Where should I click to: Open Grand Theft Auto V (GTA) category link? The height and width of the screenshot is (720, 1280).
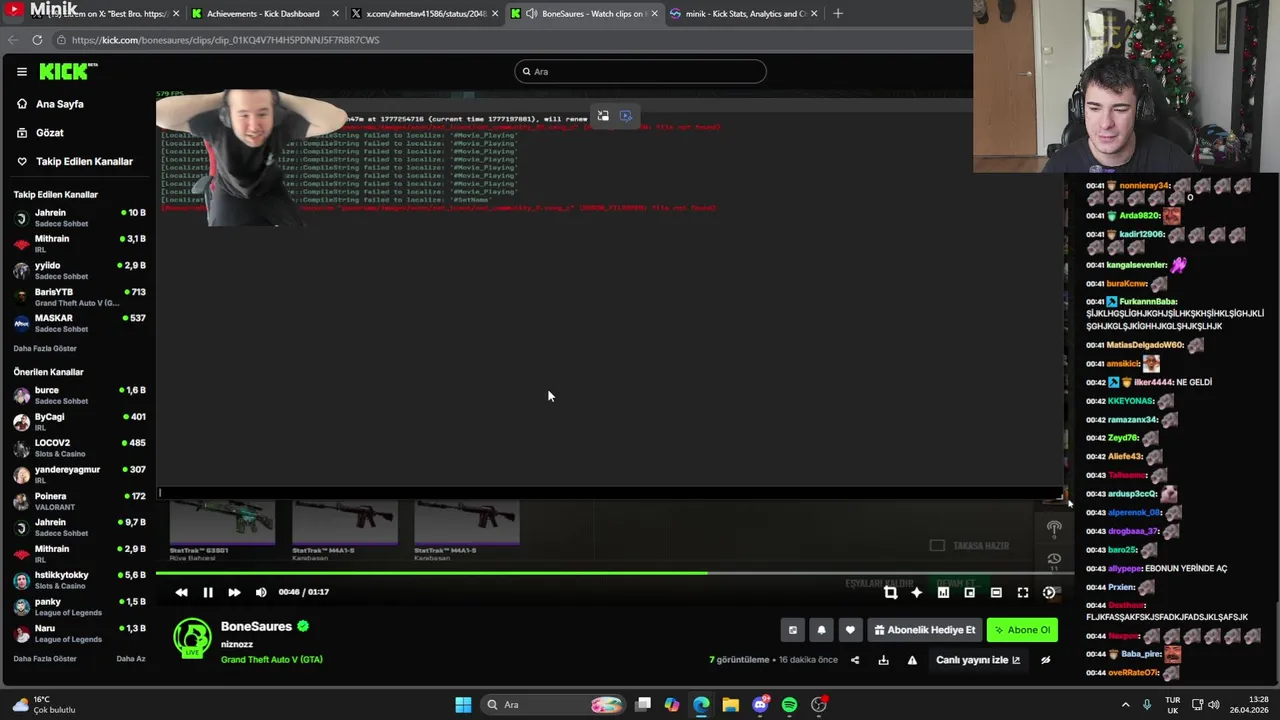coord(271,660)
